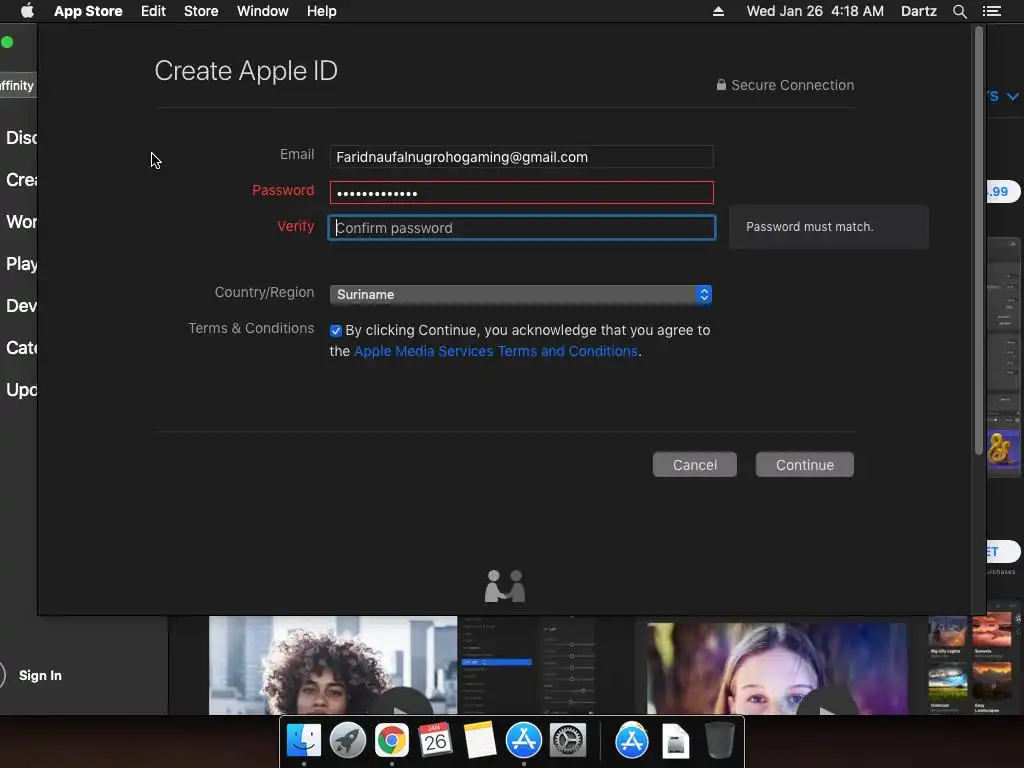Open Calendar from the Dock
The image size is (1024, 768).
pos(436,741)
